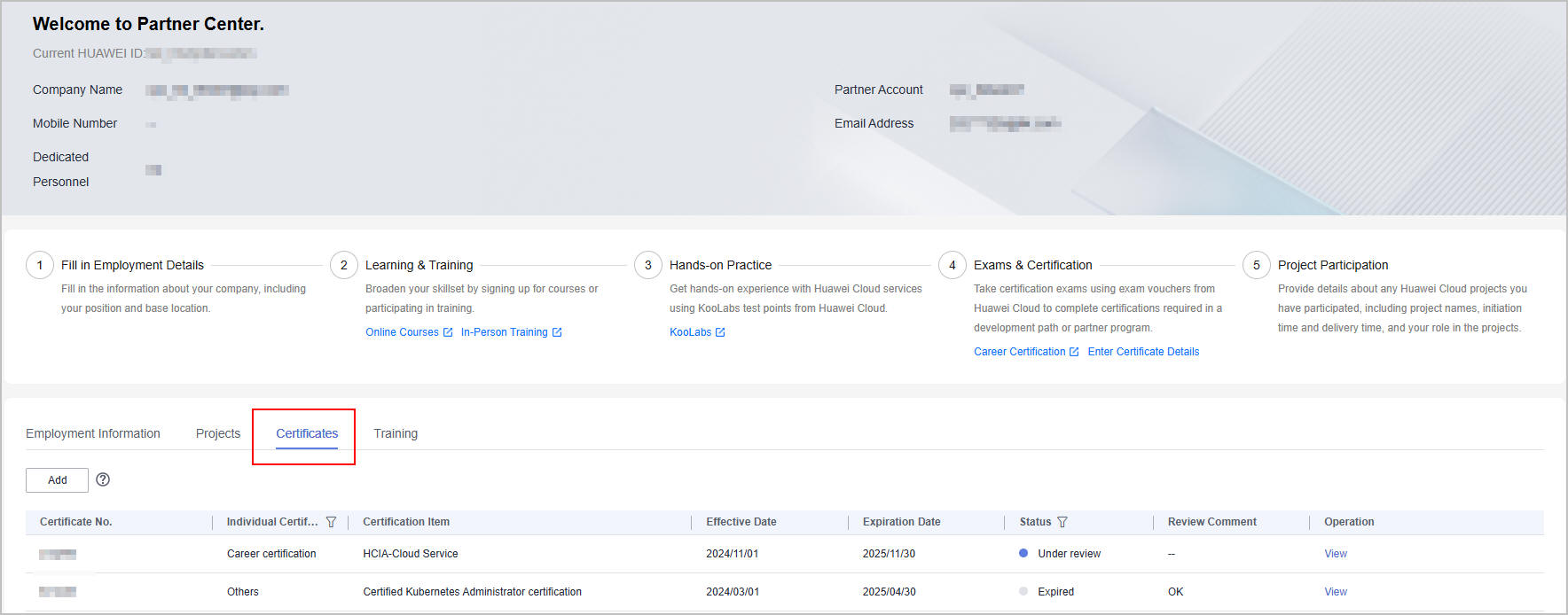Select the Certificates tab
Screen dimensions: 1568x615
[x=307, y=433]
